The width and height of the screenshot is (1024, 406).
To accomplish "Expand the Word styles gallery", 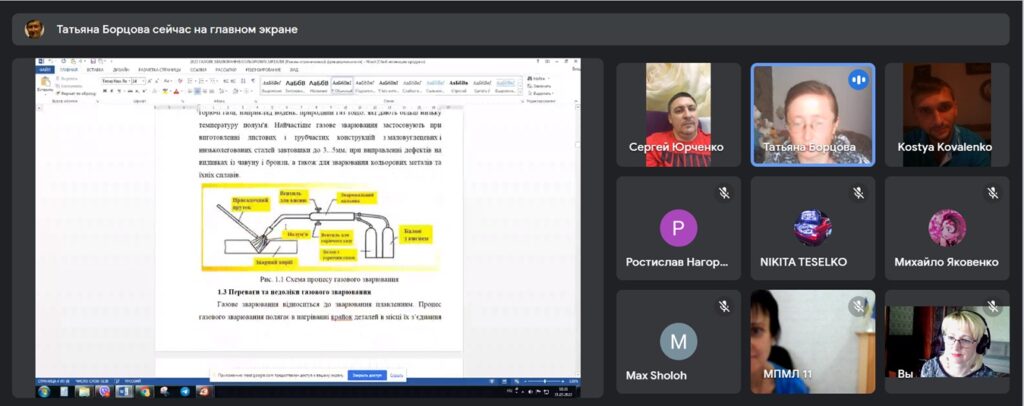I will tap(520, 91).
